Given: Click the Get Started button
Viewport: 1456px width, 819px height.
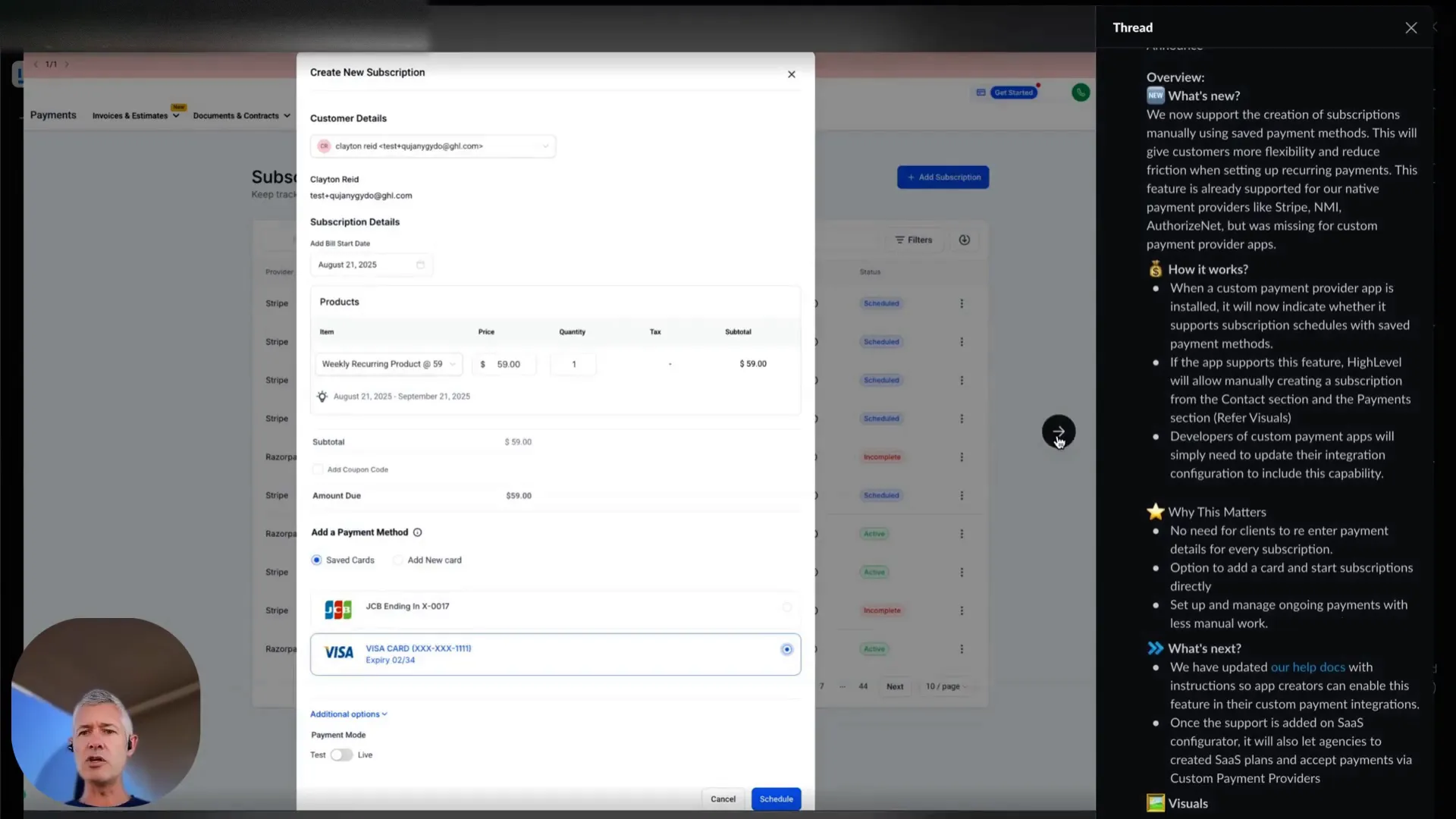Looking at the screenshot, I should tap(1013, 93).
